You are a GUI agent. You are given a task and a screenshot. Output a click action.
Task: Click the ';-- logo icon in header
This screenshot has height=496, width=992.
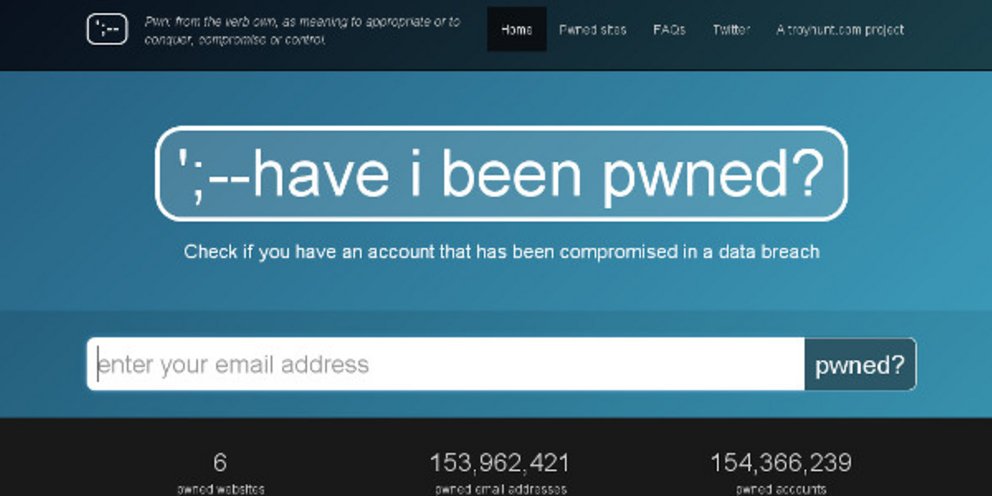pyautogui.click(x=107, y=29)
